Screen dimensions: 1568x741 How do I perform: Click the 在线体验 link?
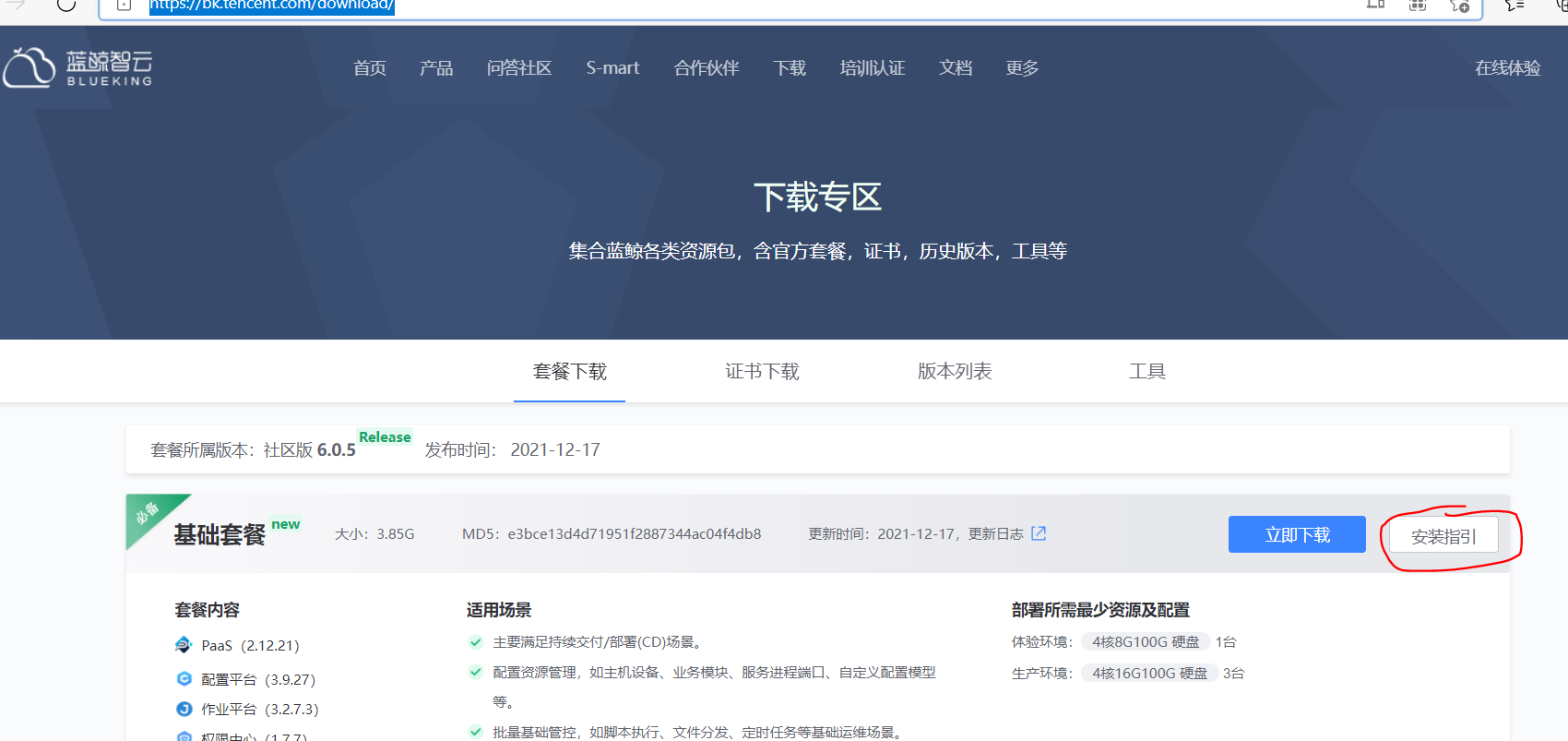(1508, 68)
